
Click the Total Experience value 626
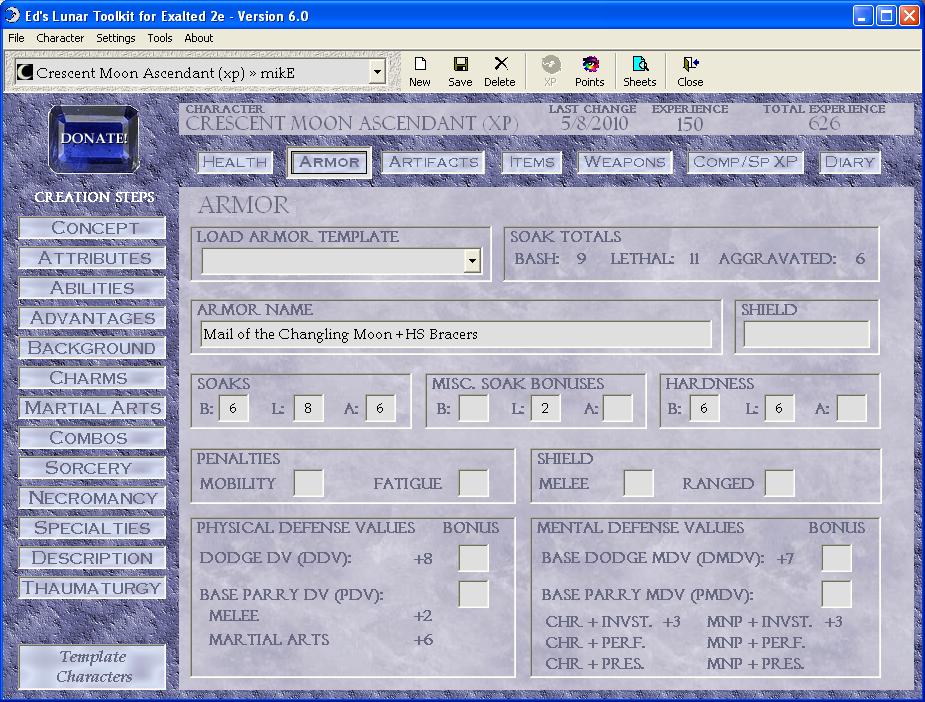tap(824, 123)
